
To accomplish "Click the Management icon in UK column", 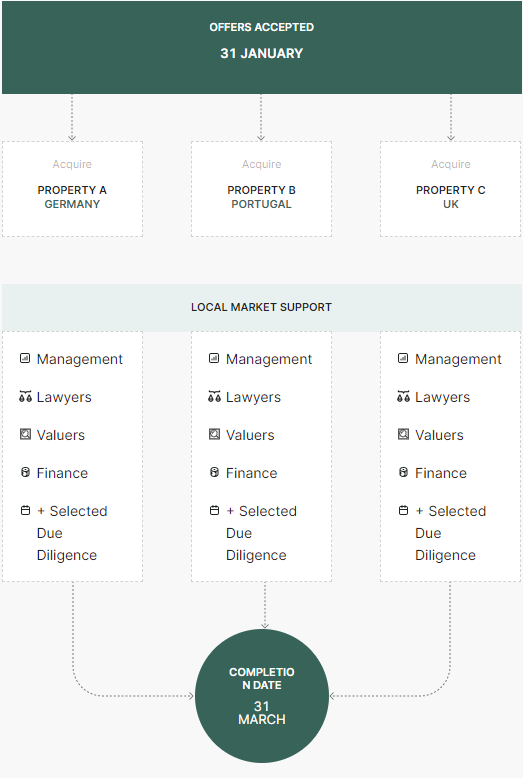I will click(x=403, y=358).
